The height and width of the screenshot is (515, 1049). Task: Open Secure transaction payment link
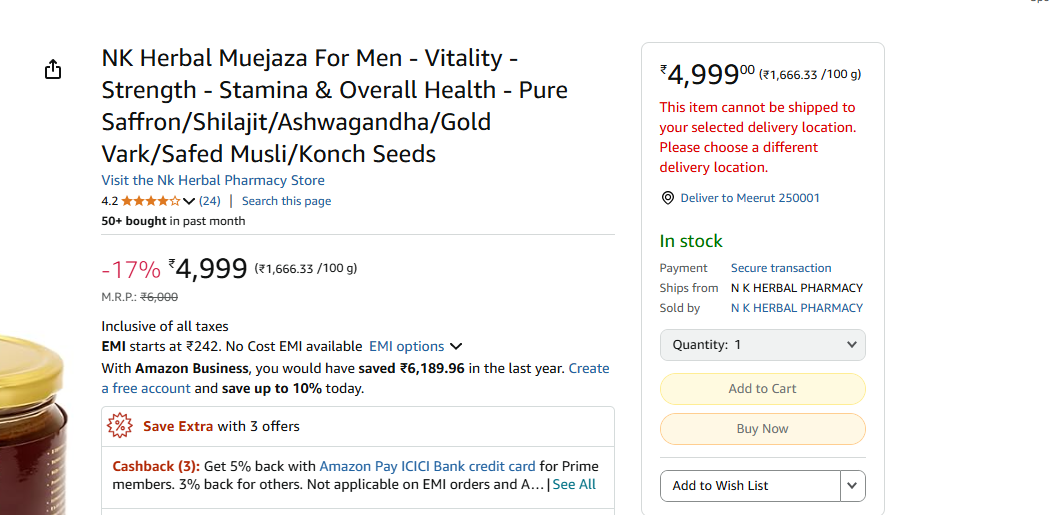[x=781, y=268]
